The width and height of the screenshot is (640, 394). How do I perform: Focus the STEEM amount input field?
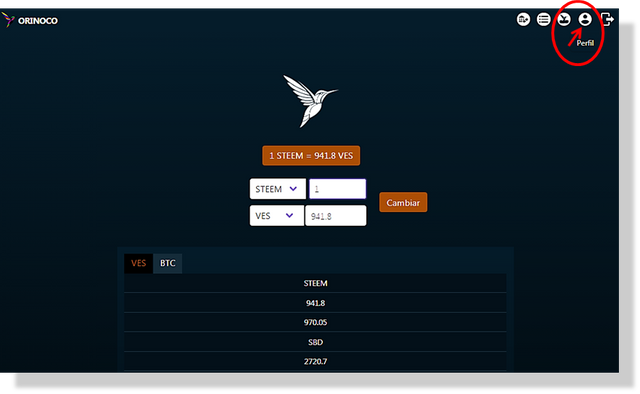(338, 189)
